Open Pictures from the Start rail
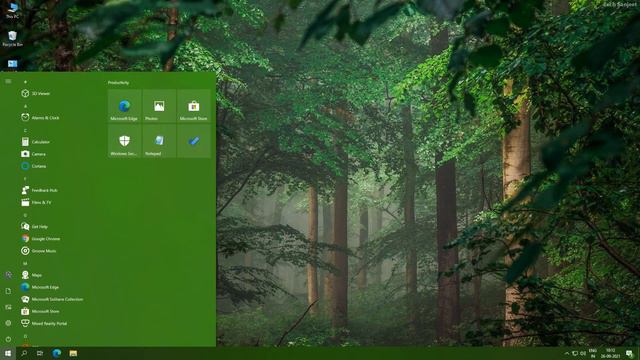The height and width of the screenshot is (360, 640). [8, 307]
